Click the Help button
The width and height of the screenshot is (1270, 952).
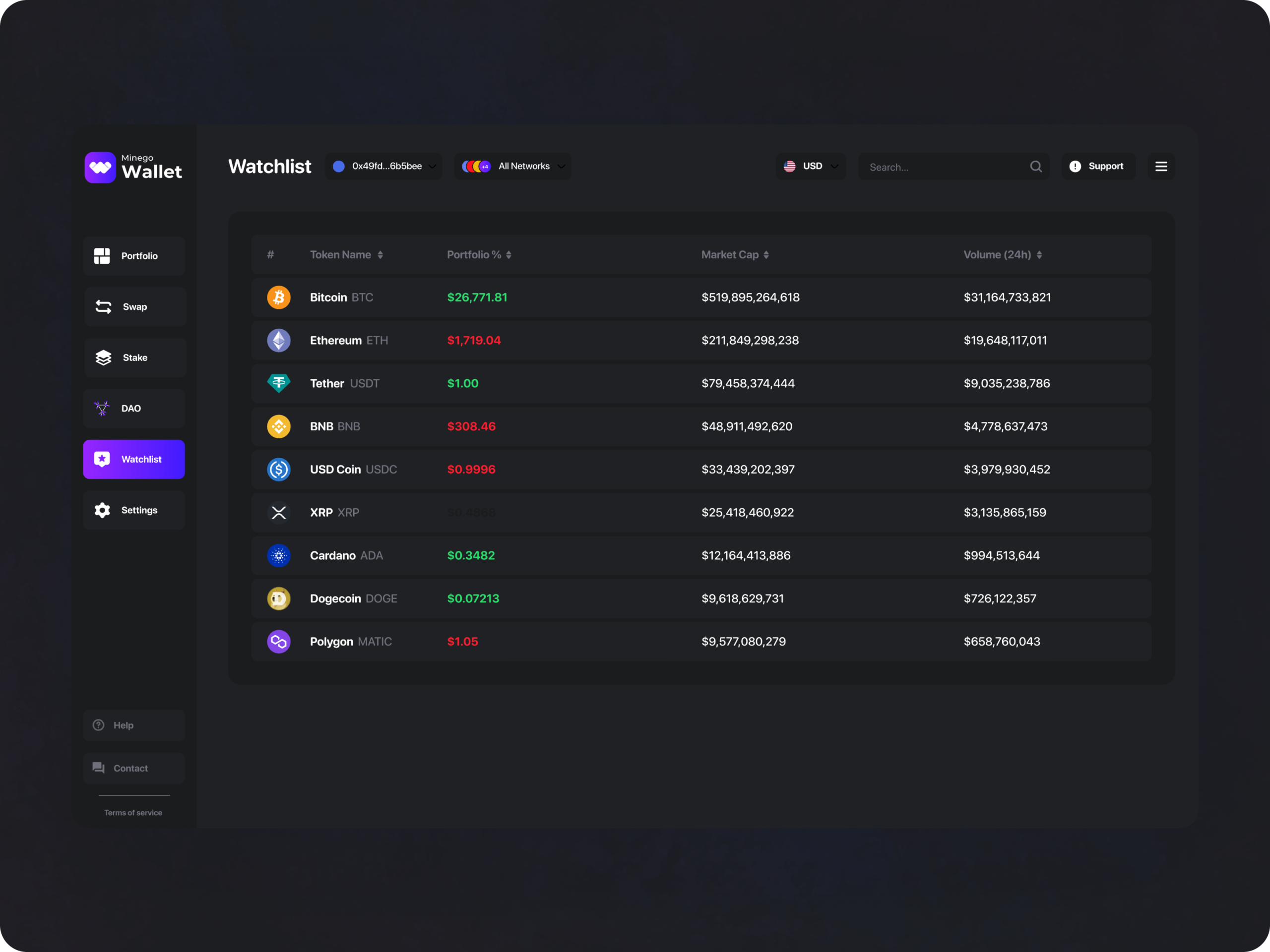134,725
